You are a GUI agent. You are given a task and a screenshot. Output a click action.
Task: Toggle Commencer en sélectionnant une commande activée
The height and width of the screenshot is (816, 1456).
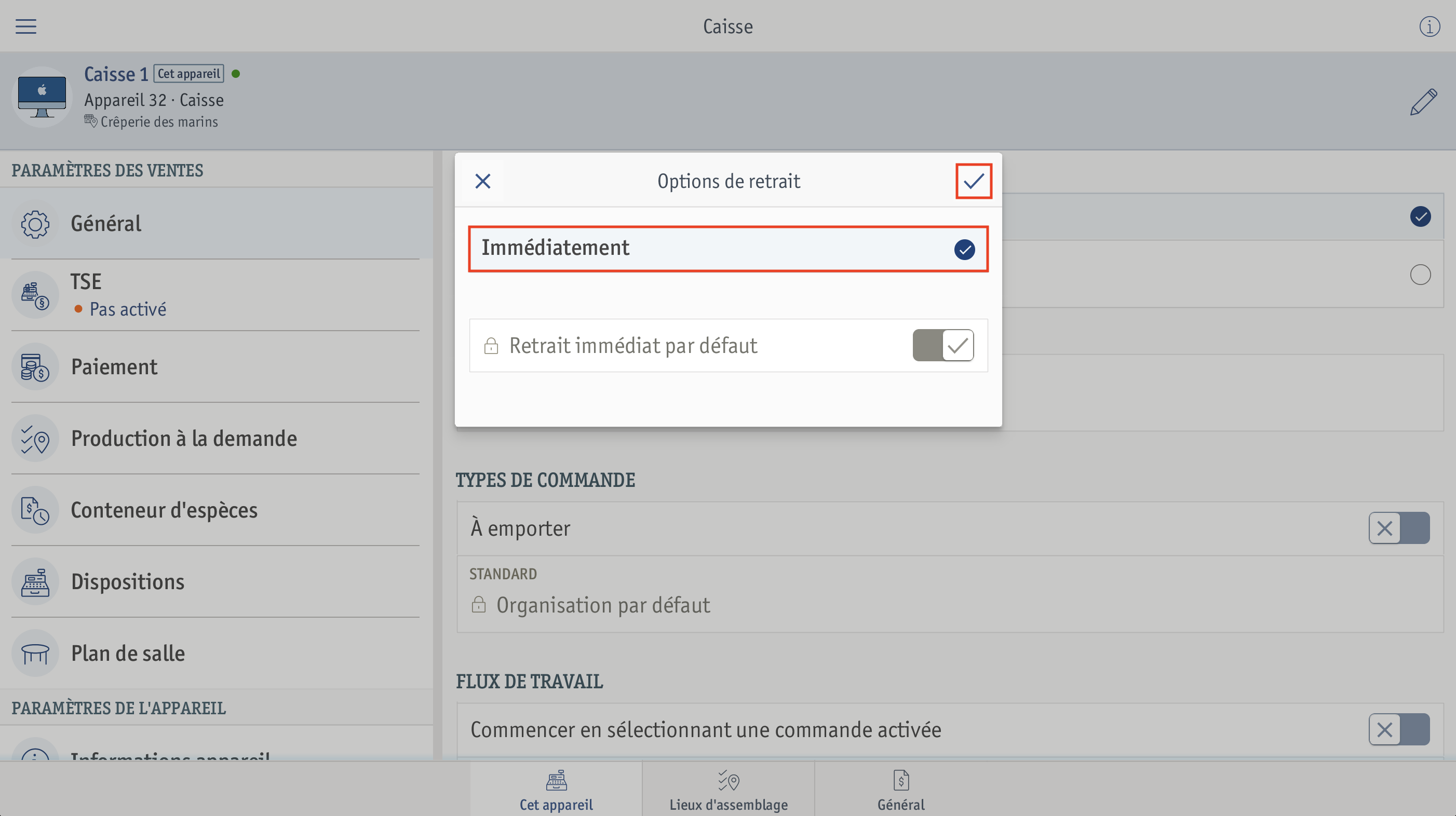pos(1399,729)
